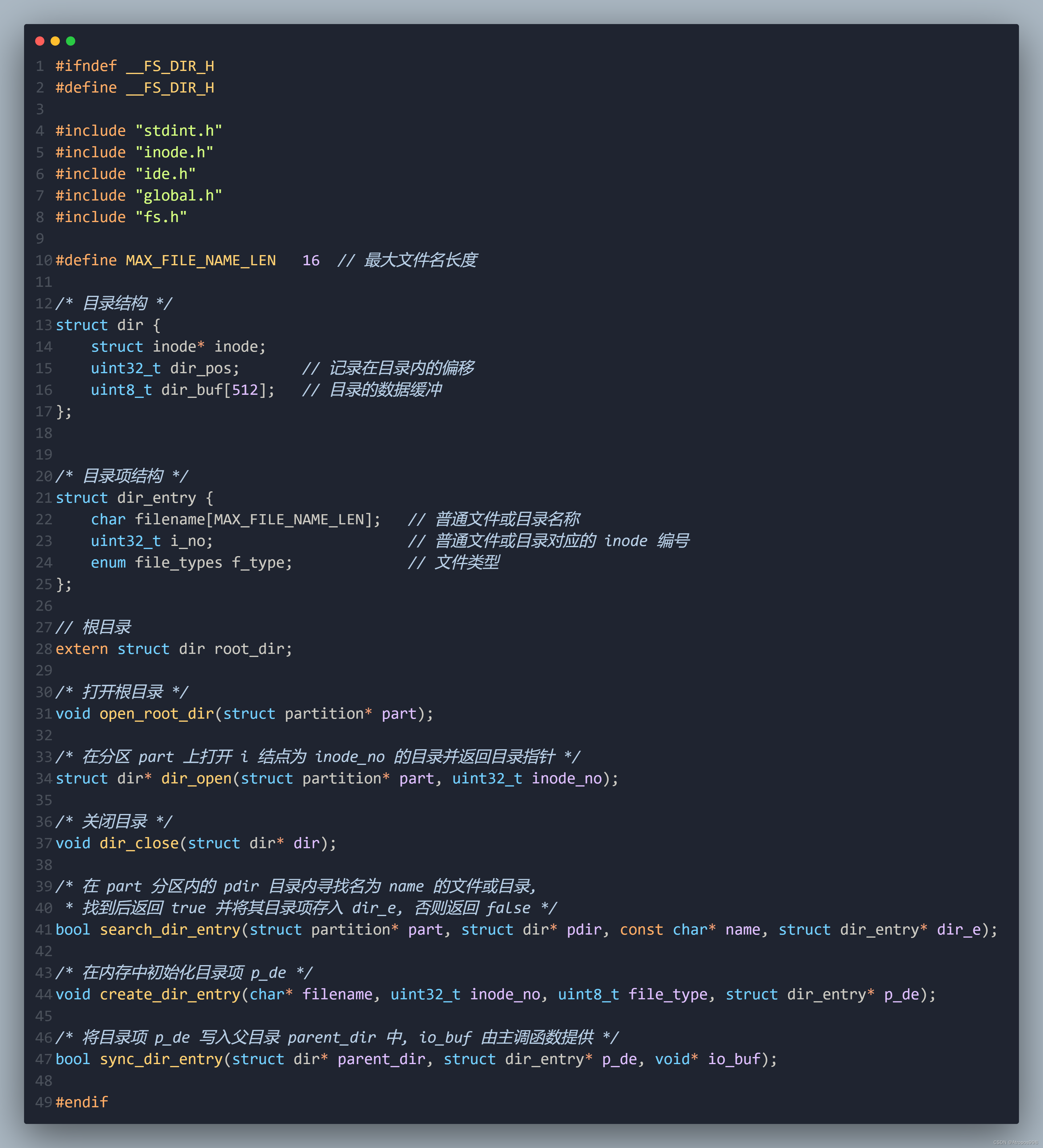This screenshot has height=1148, width=1043.
Task: Click the open_root_dir function name
Action: [157, 714]
